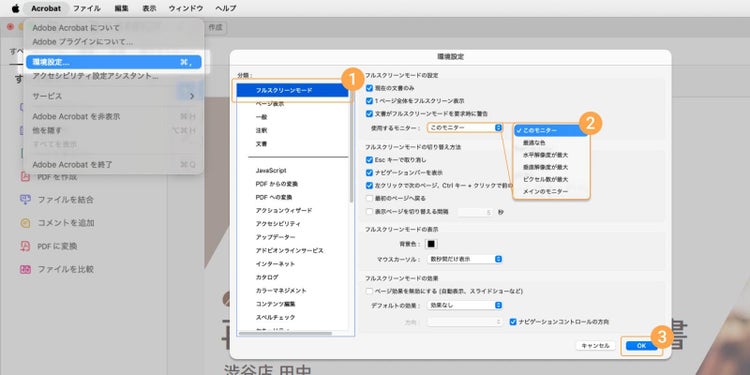This screenshot has height=375, width=750.
Task: Expand the サービス submenu arrow
Action: tap(192, 96)
